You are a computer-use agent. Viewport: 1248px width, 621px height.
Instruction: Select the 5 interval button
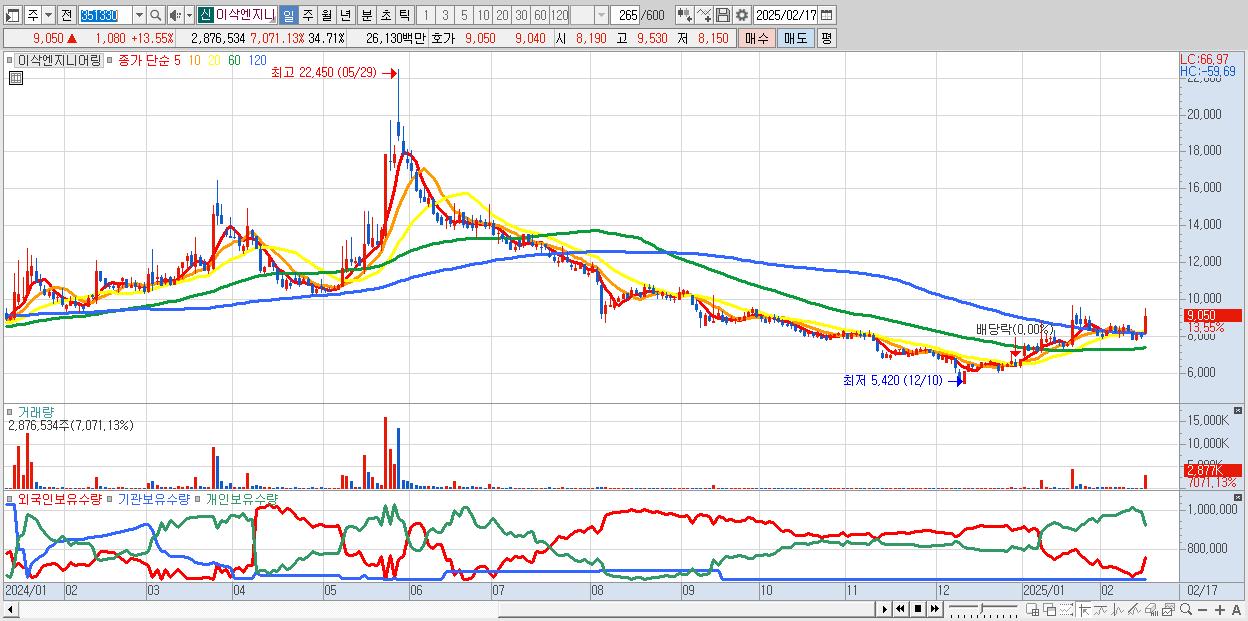(464, 15)
